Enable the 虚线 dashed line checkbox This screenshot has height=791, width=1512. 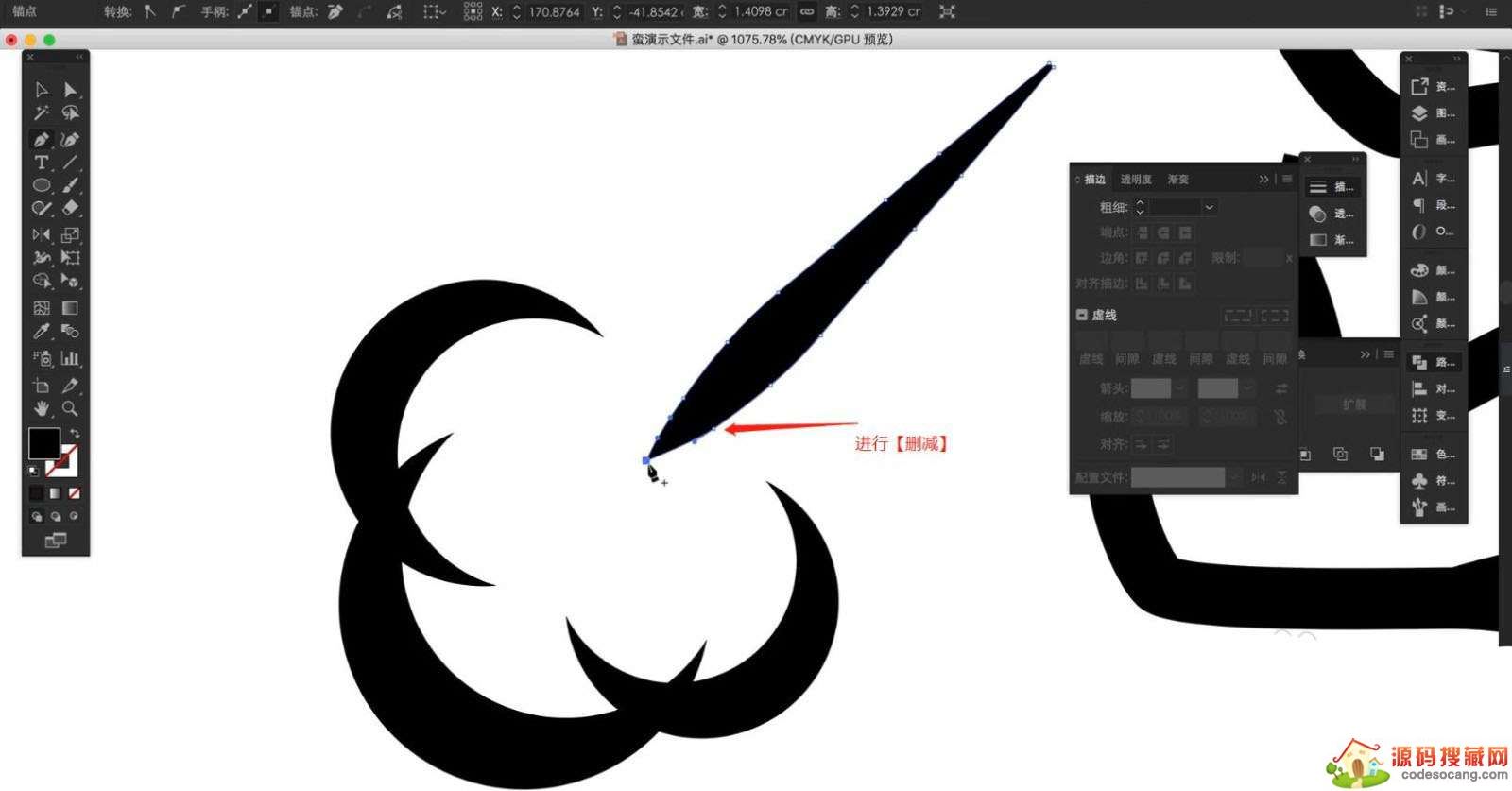pos(1082,315)
